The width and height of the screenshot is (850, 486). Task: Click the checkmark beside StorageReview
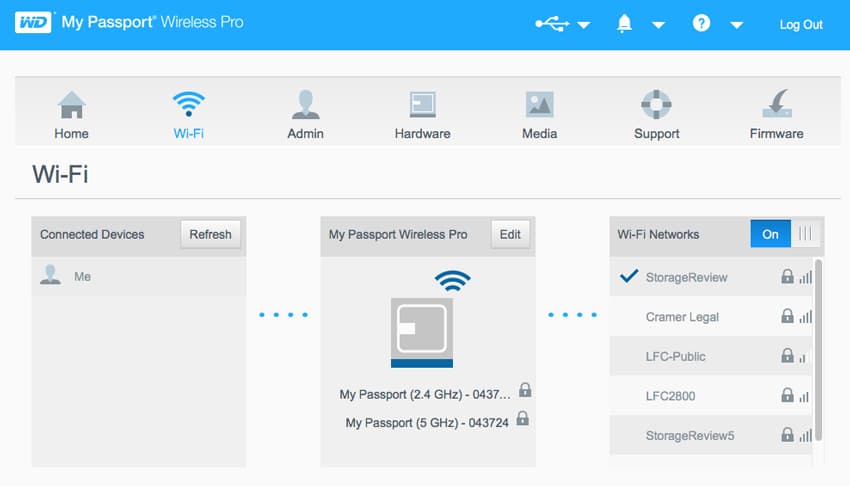[x=629, y=276]
